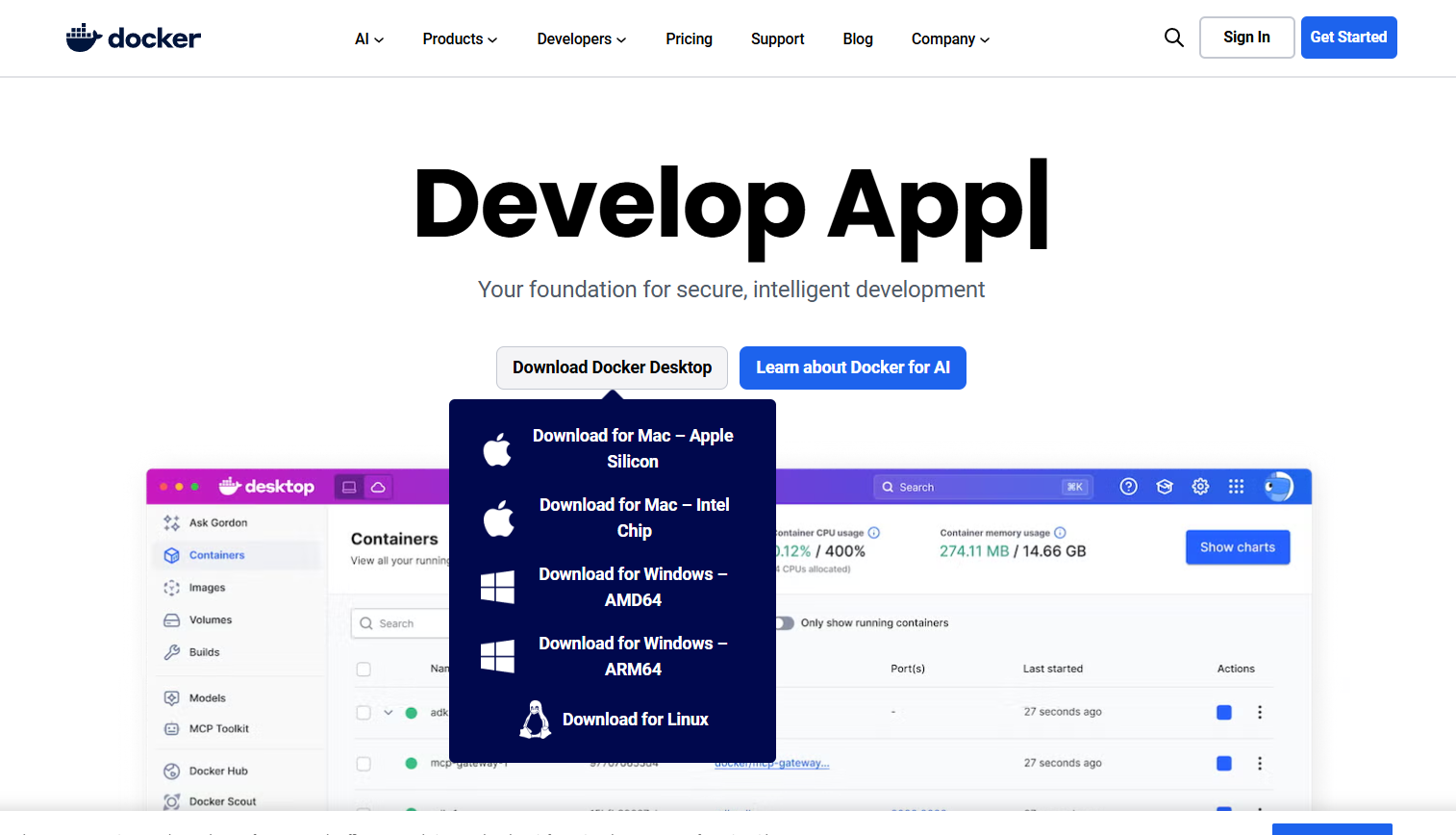Click the Linux penguin icon
Image resolution: width=1456 pixels, height=835 pixels.
click(x=536, y=720)
